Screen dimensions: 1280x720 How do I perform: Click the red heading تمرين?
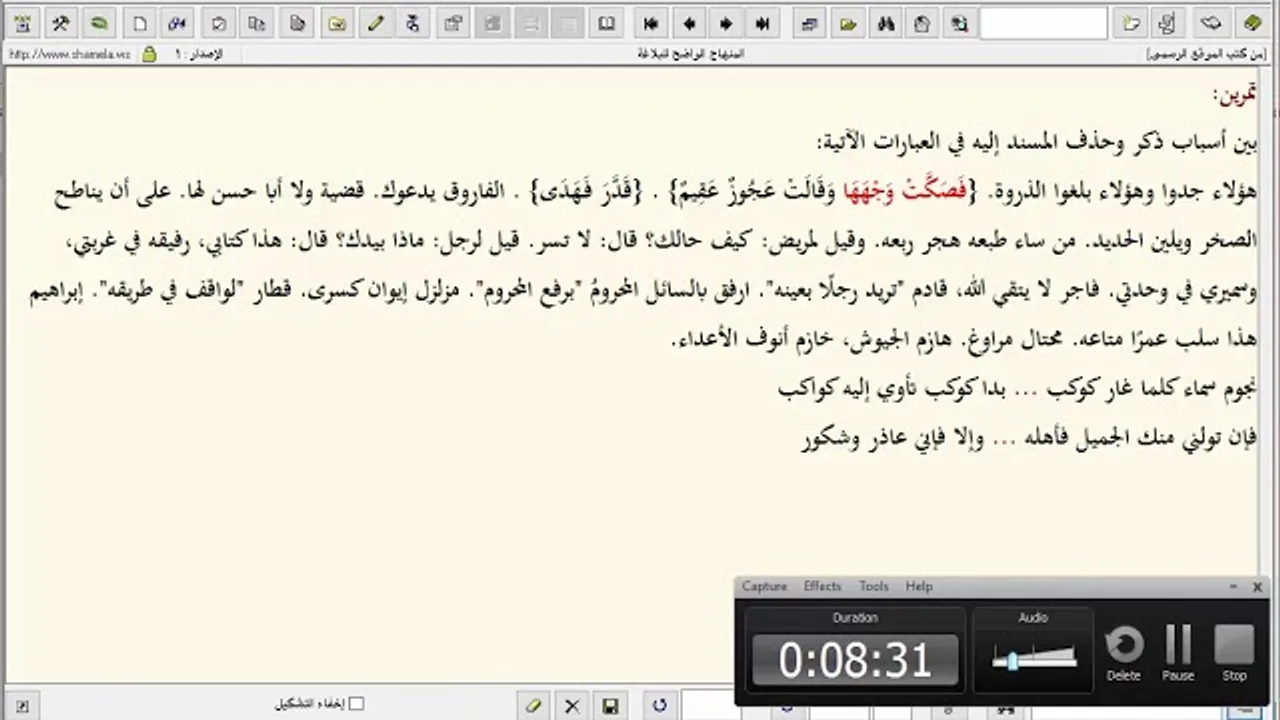[1234, 95]
